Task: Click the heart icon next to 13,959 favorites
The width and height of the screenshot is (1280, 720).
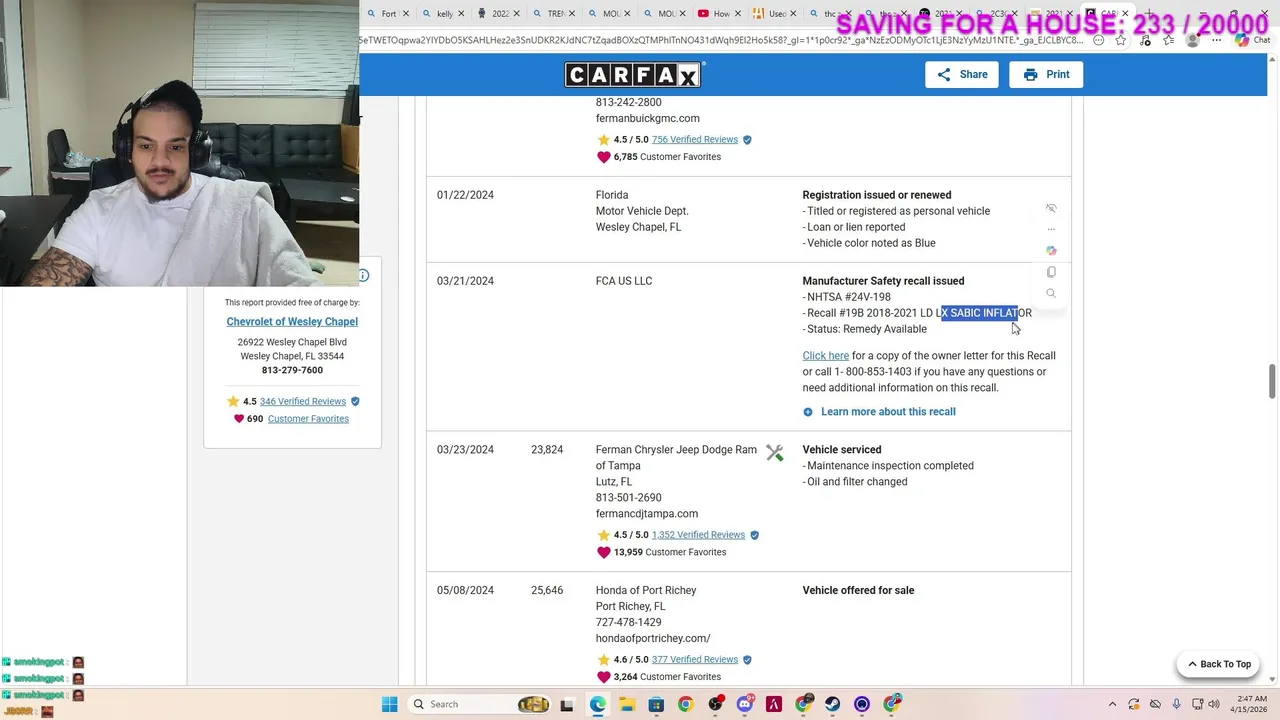Action: tap(603, 552)
